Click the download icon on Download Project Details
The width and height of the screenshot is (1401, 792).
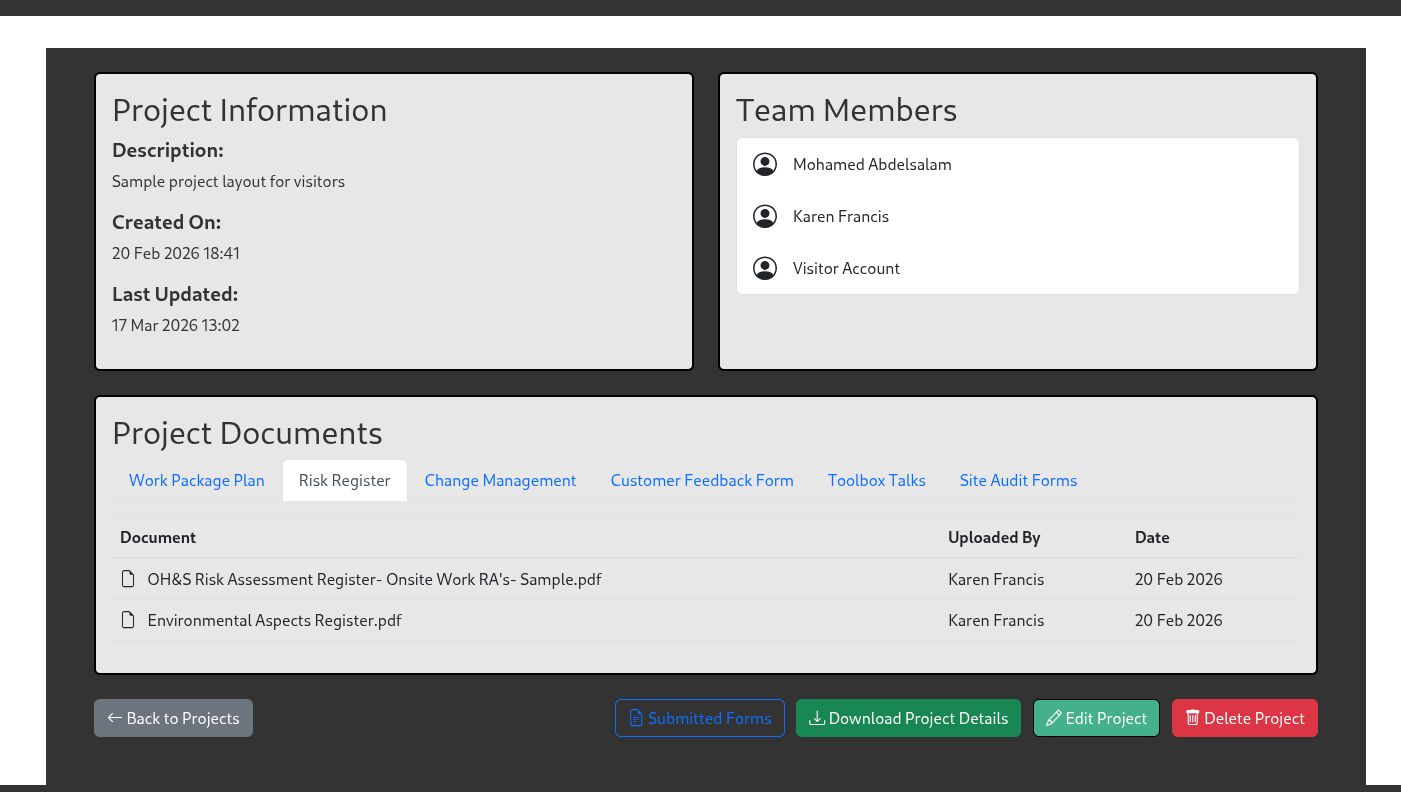click(x=817, y=718)
